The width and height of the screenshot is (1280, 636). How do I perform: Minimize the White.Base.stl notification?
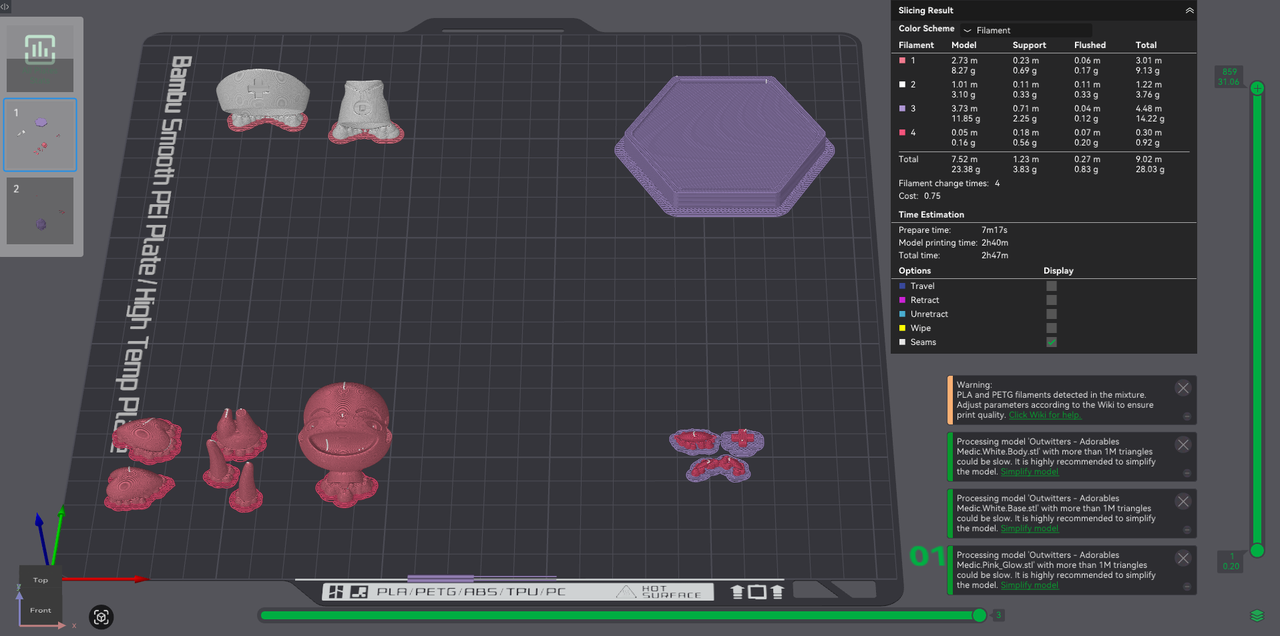coord(1187,530)
